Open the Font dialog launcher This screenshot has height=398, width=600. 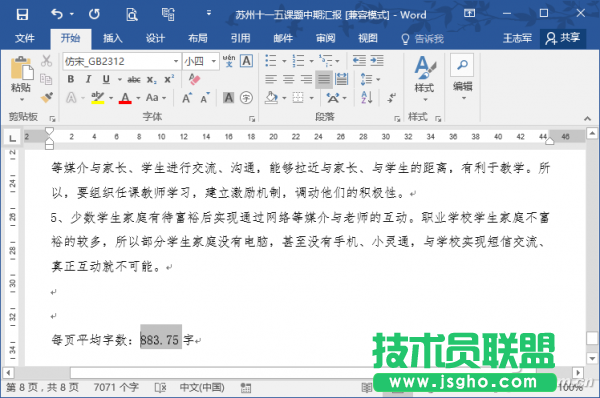(252, 119)
